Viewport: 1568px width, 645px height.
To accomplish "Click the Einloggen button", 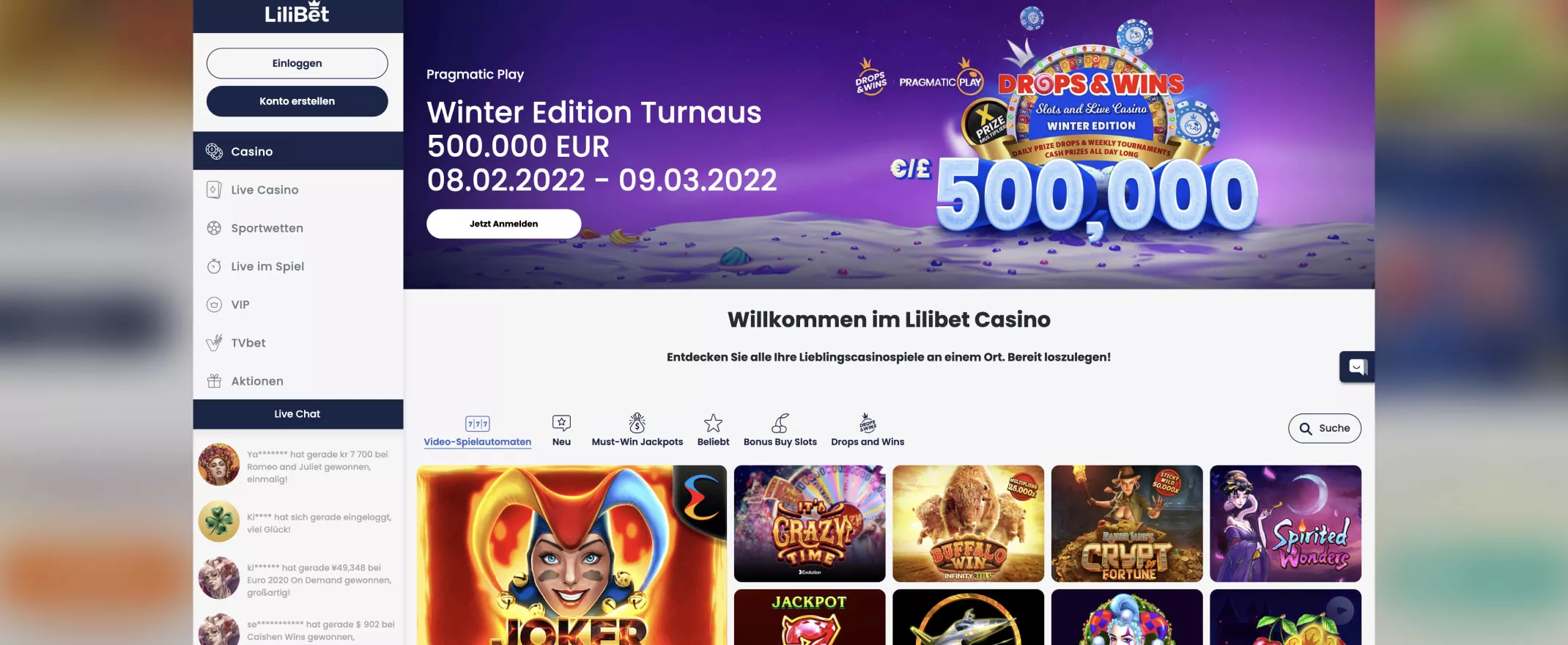I will (297, 63).
